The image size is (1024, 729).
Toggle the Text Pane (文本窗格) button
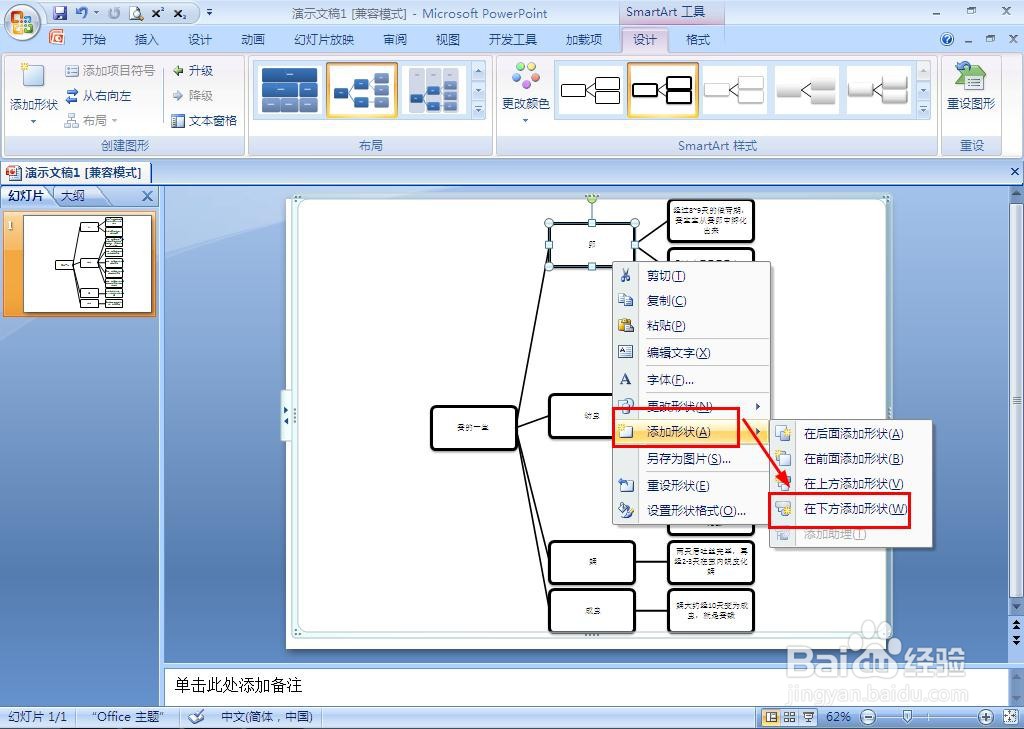tap(204, 120)
